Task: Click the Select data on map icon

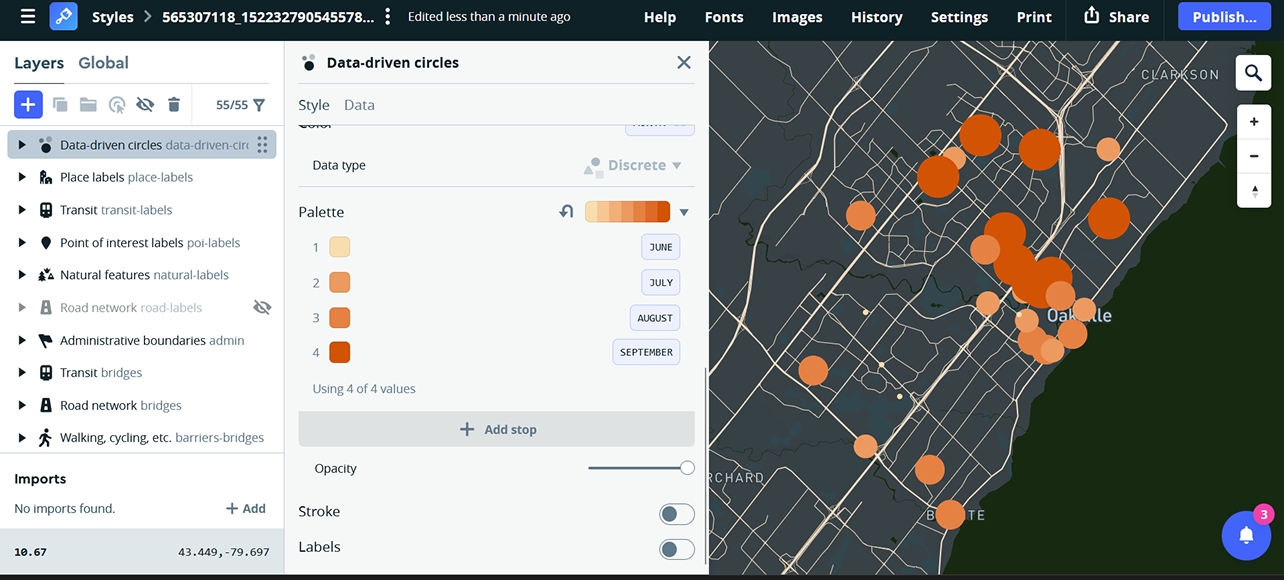Action: tap(116, 104)
